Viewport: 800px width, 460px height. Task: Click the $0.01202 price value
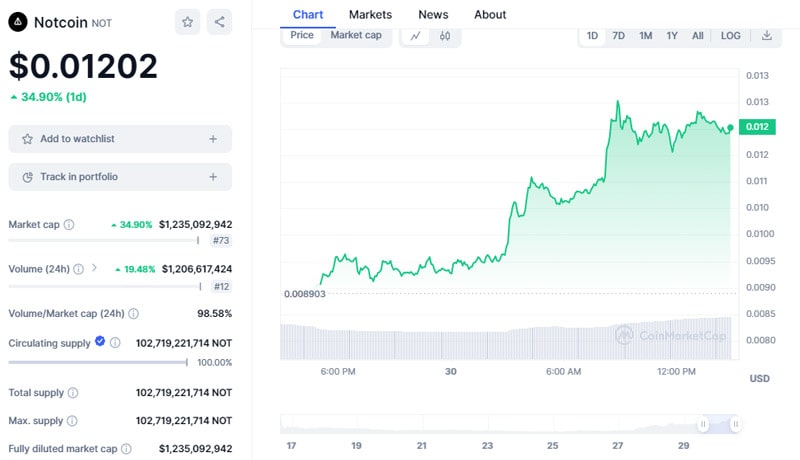click(x=83, y=66)
